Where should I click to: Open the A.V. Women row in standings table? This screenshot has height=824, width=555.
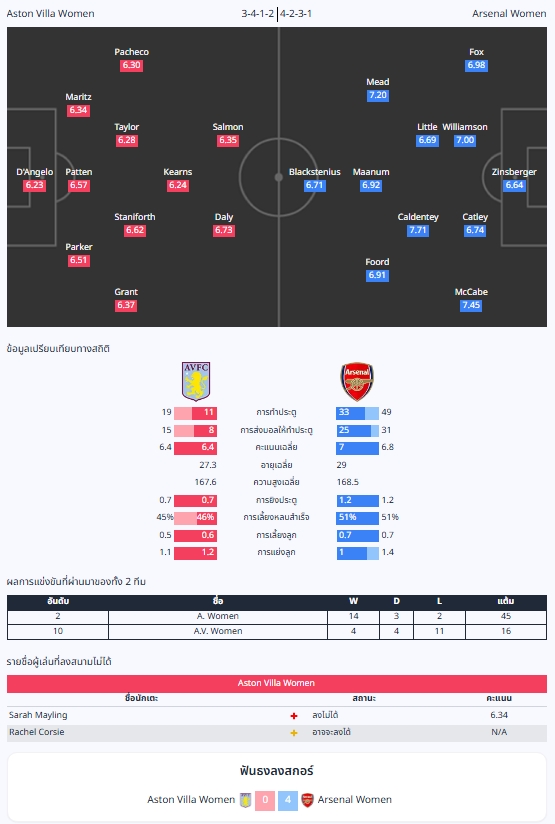pyautogui.click(x=277, y=632)
